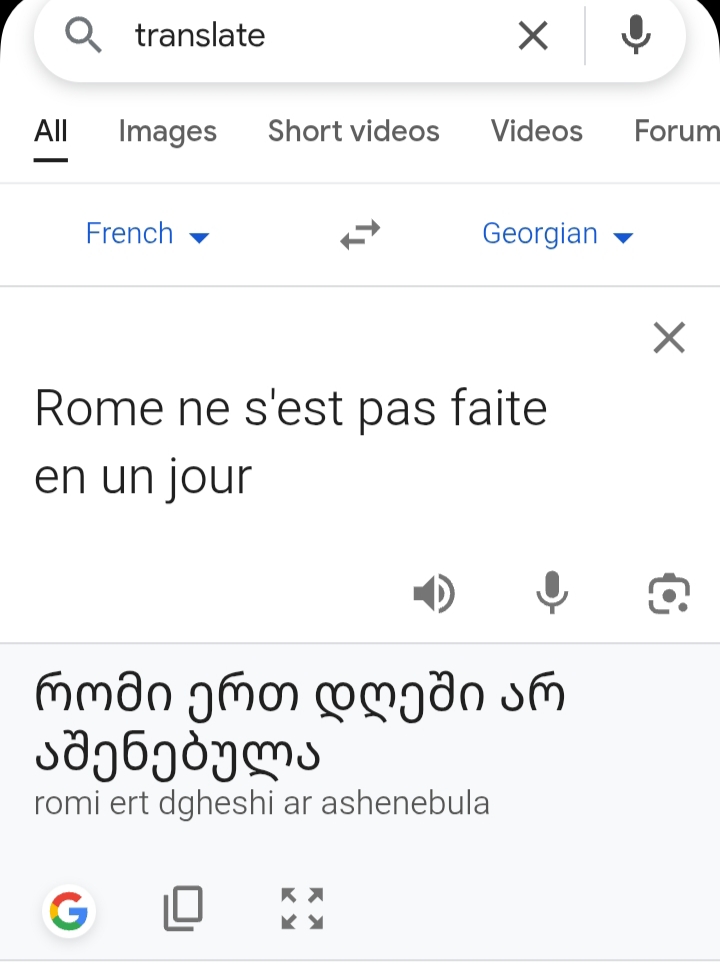
Task: Tap the Google G logo
Action: (69, 910)
